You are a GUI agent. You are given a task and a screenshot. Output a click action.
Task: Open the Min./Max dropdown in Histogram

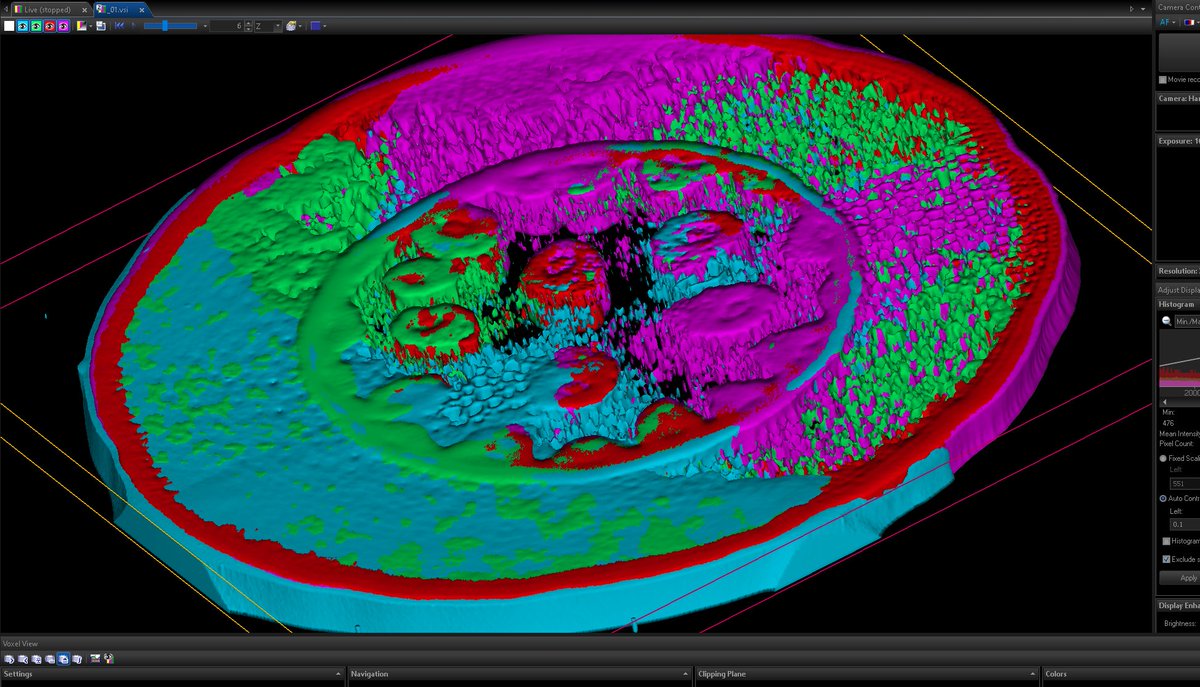(1187, 321)
